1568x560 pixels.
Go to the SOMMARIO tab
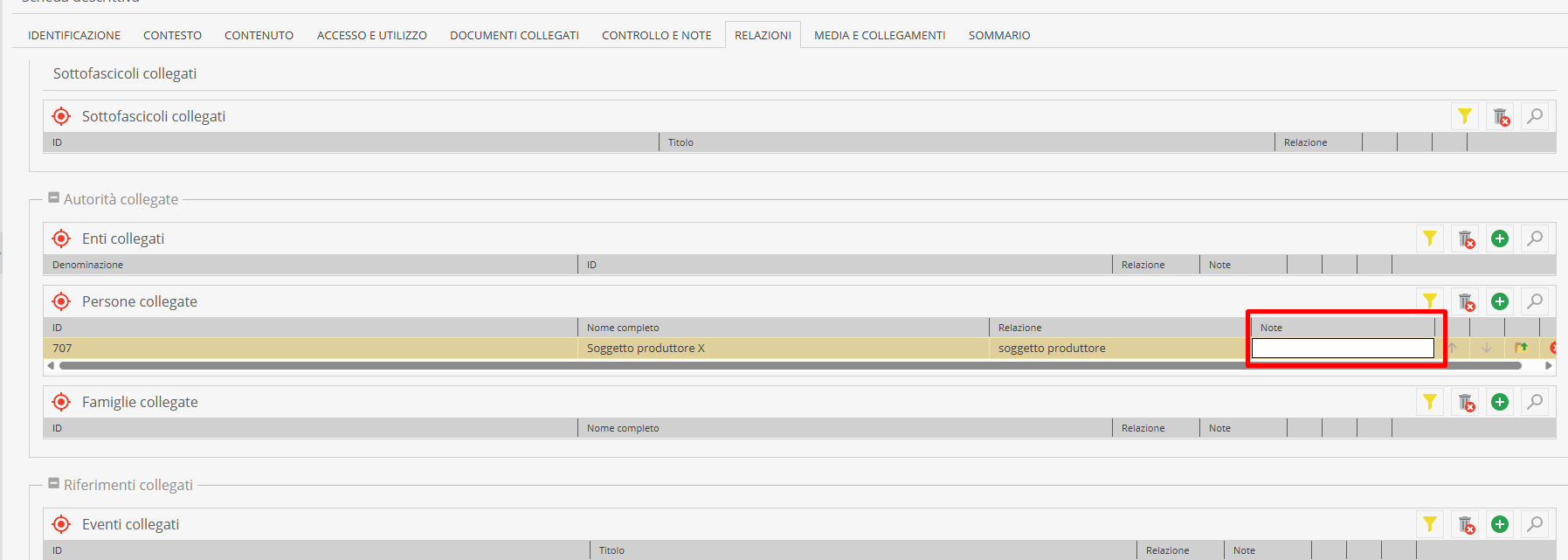pyautogui.click(x=998, y=35)
